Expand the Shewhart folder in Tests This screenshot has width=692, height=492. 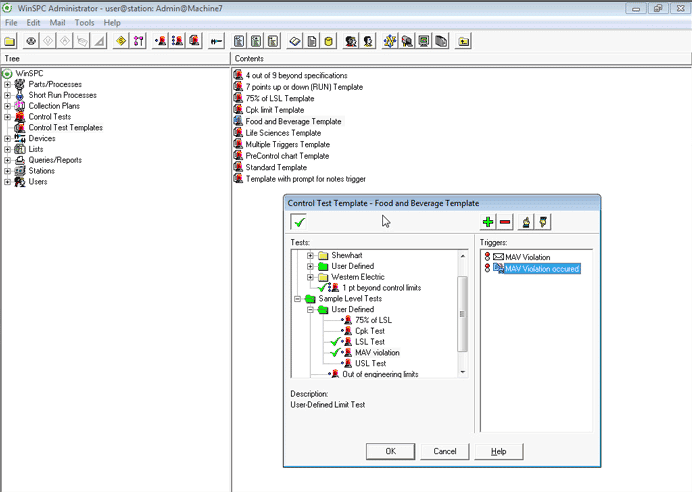(311, 255)
